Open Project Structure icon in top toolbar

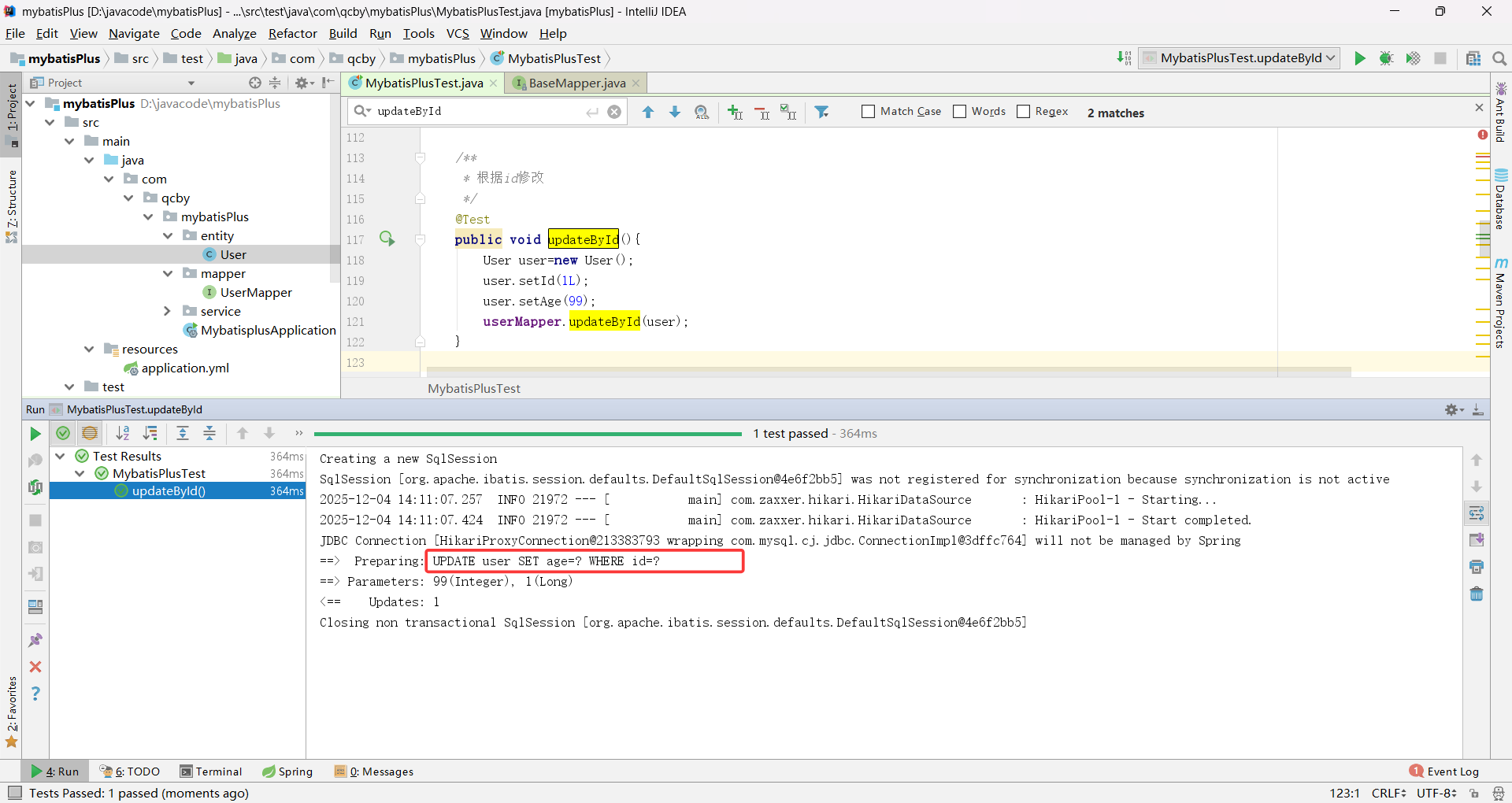coord(1473,58)
